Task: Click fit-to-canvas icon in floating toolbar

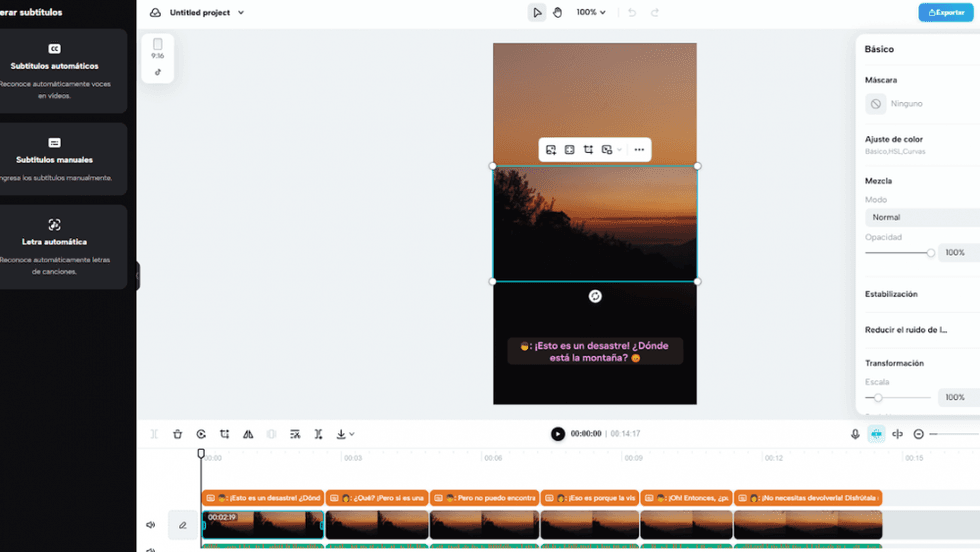Action: click(569, 150)
